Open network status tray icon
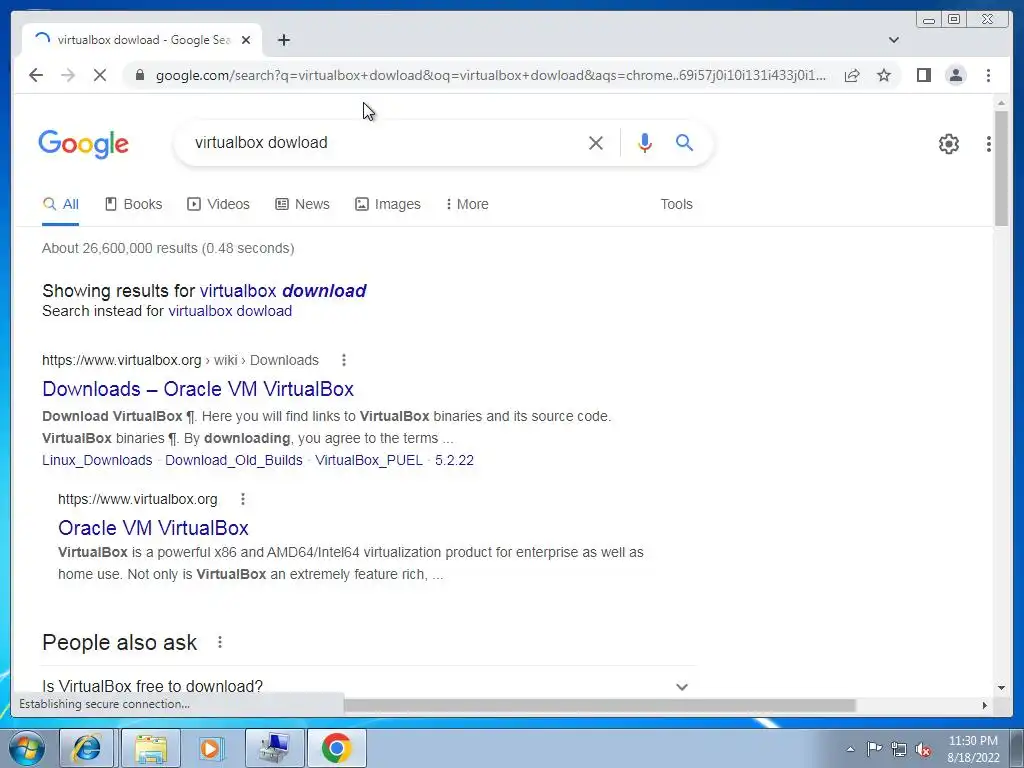 pyautogui.click(x=899, y=749)
